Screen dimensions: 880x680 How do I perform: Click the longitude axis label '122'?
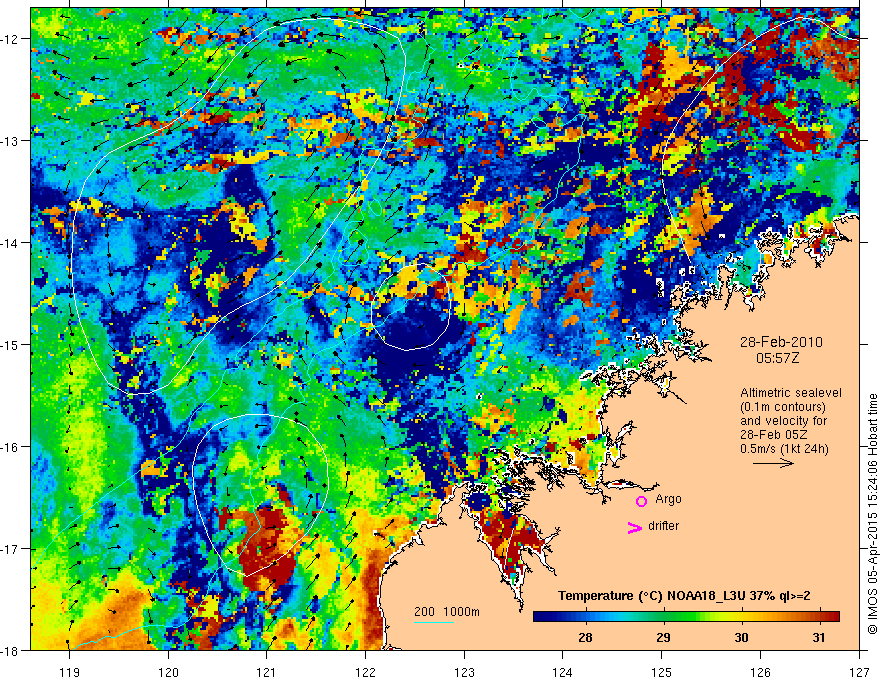[x=365, y=672]
